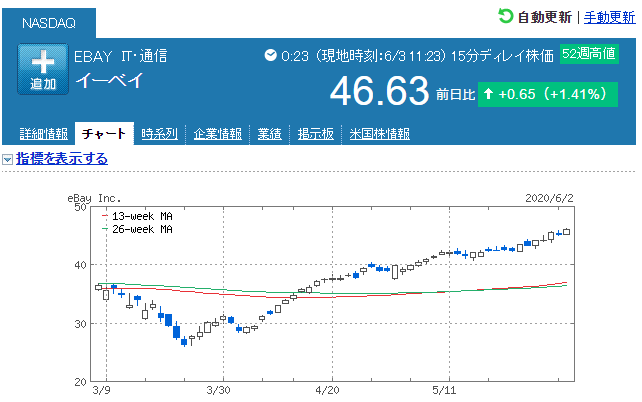Open the 掲示板 tab
This screenshot has width=642, height=402.
click(x=316, y=134)
